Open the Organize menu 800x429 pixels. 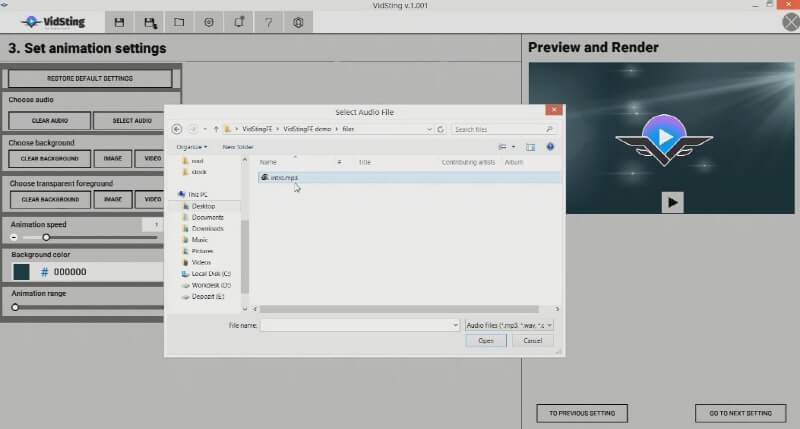(191, 147)
